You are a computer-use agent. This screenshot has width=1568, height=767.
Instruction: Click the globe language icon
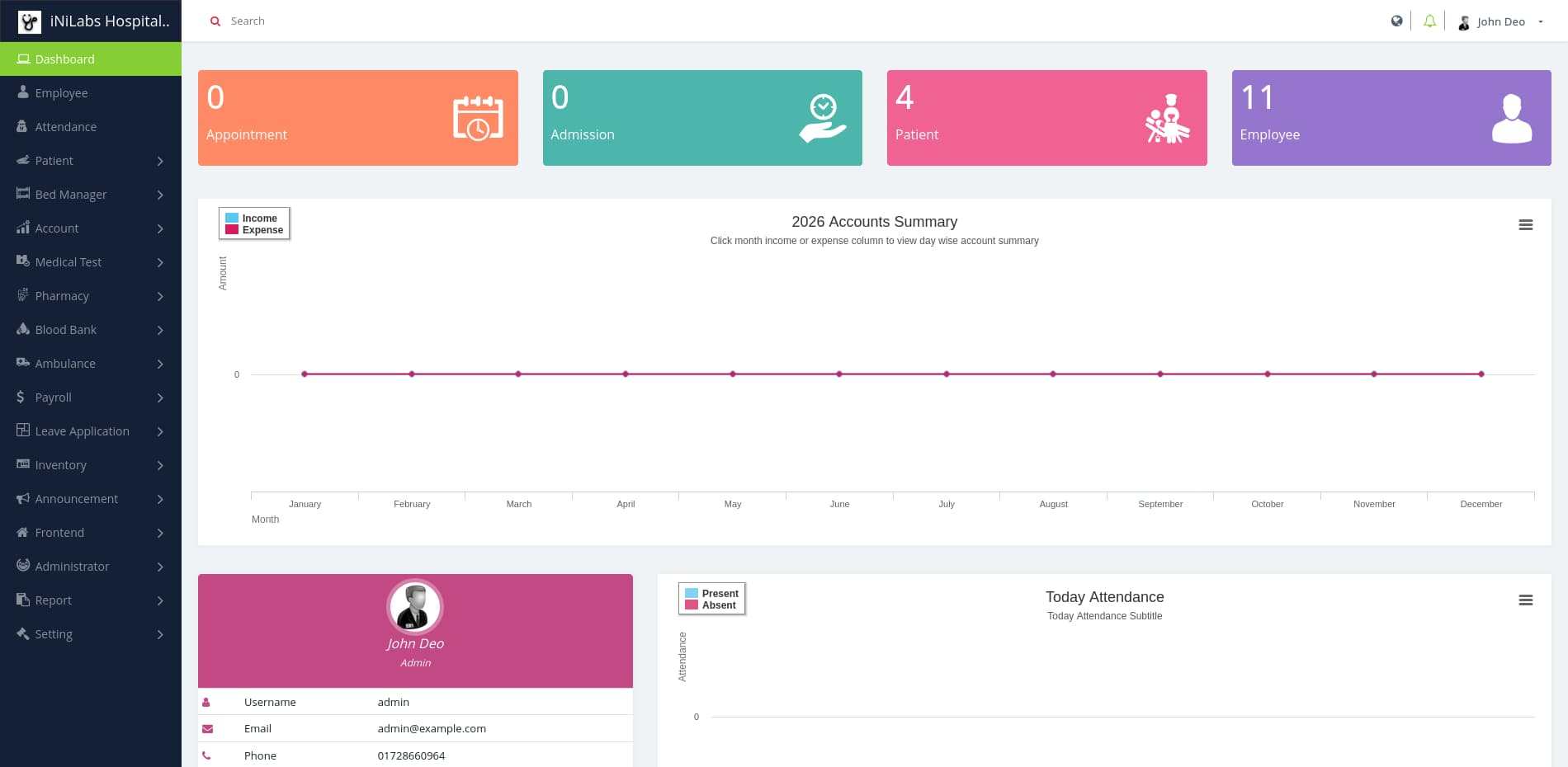coord(1396,21)
